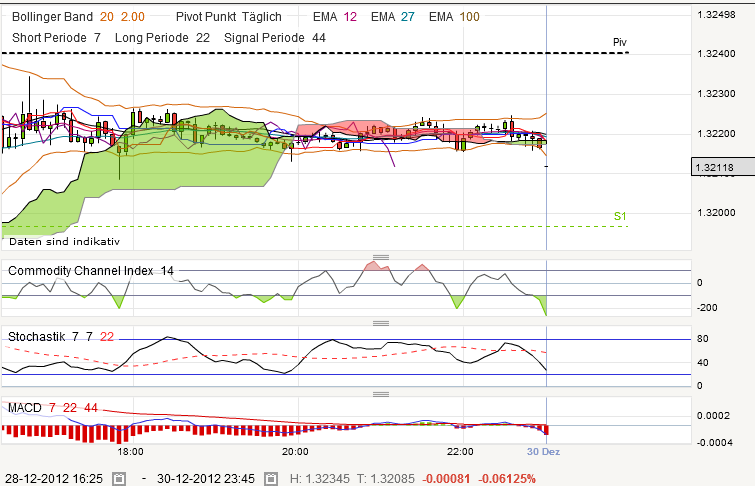Image resolution: width=755 pixels, height=486 pixels.
Task: Click the 1.32498 price axis label
Action: (716, 15)
